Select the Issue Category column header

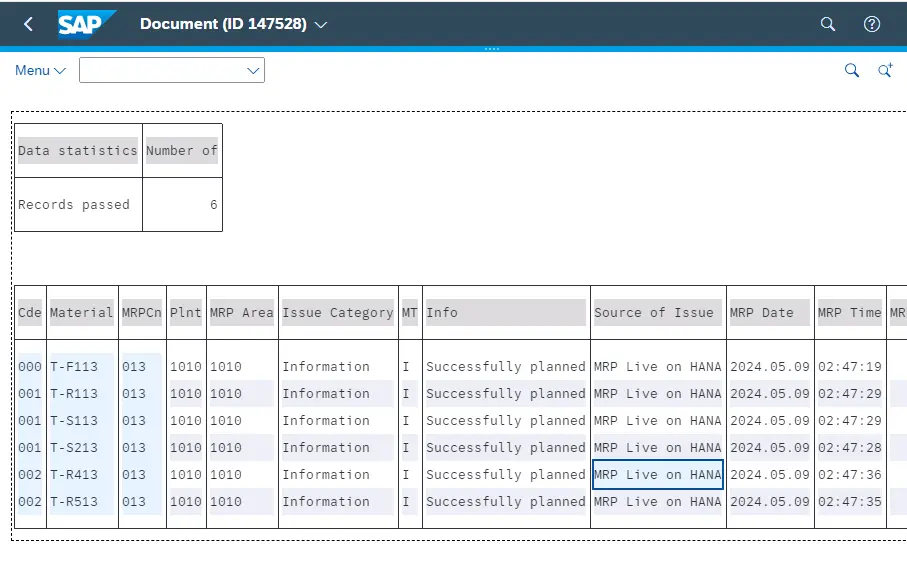click(x=337, y=312)
